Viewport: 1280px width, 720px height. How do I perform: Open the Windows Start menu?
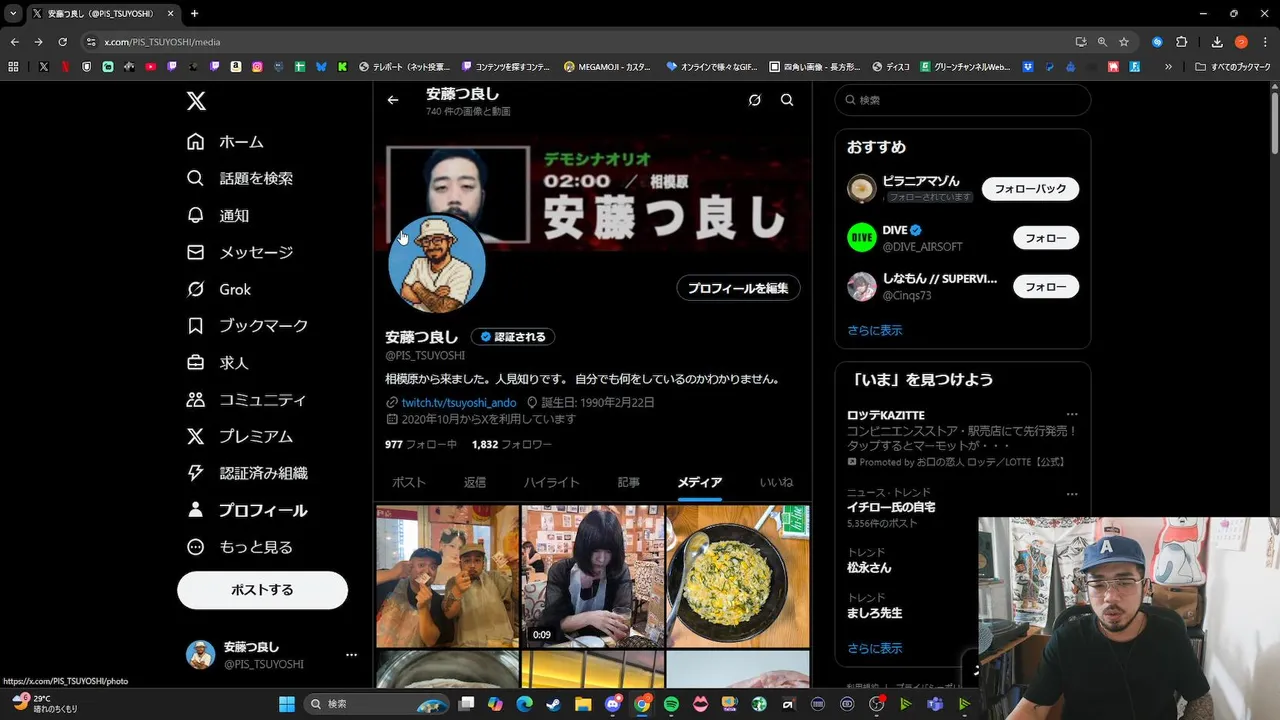coord(286,704)
